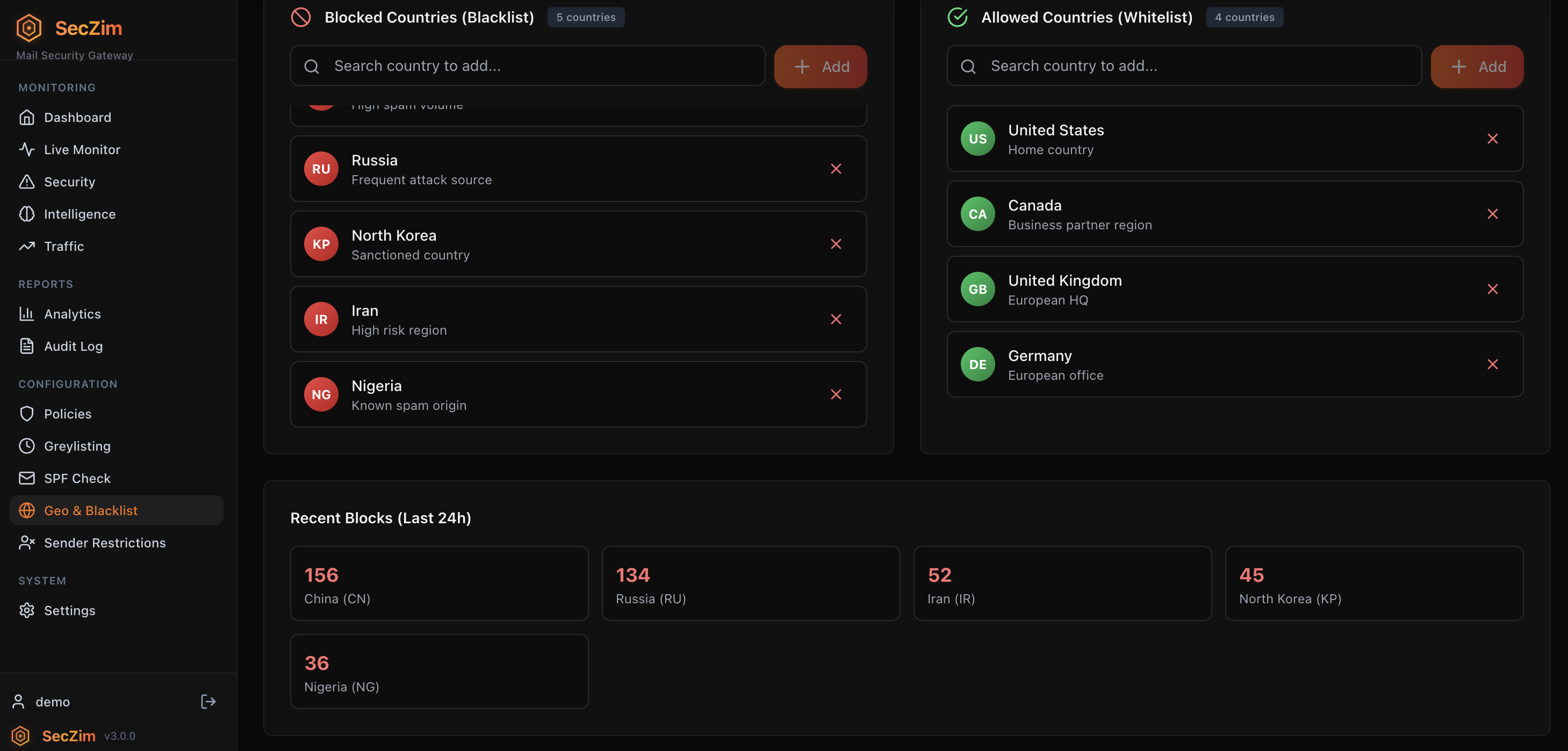Image resolution: width=1568 pixels, height=751 pixels.
Task: Select the Geo & Blacklist menu entry
Action: point(91,510)
